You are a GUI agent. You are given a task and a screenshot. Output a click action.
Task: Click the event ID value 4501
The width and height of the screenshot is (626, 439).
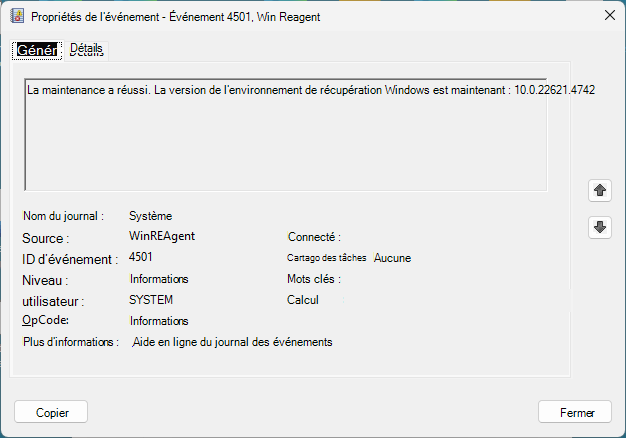coord(141,257)
